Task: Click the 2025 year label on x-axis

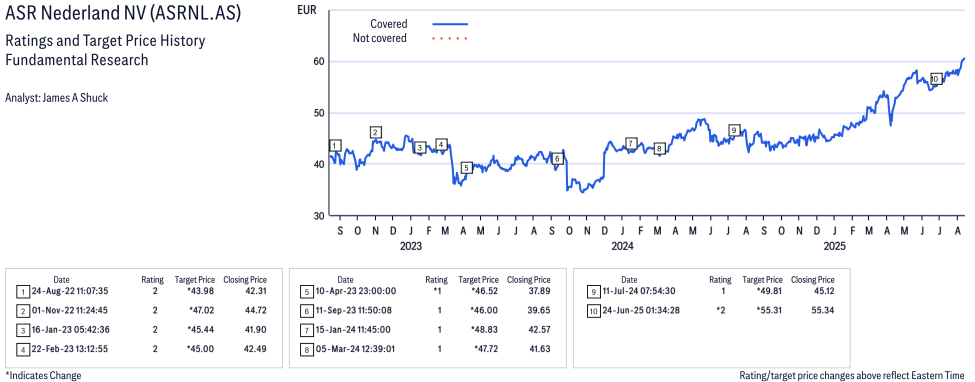Action: [834, 246]
